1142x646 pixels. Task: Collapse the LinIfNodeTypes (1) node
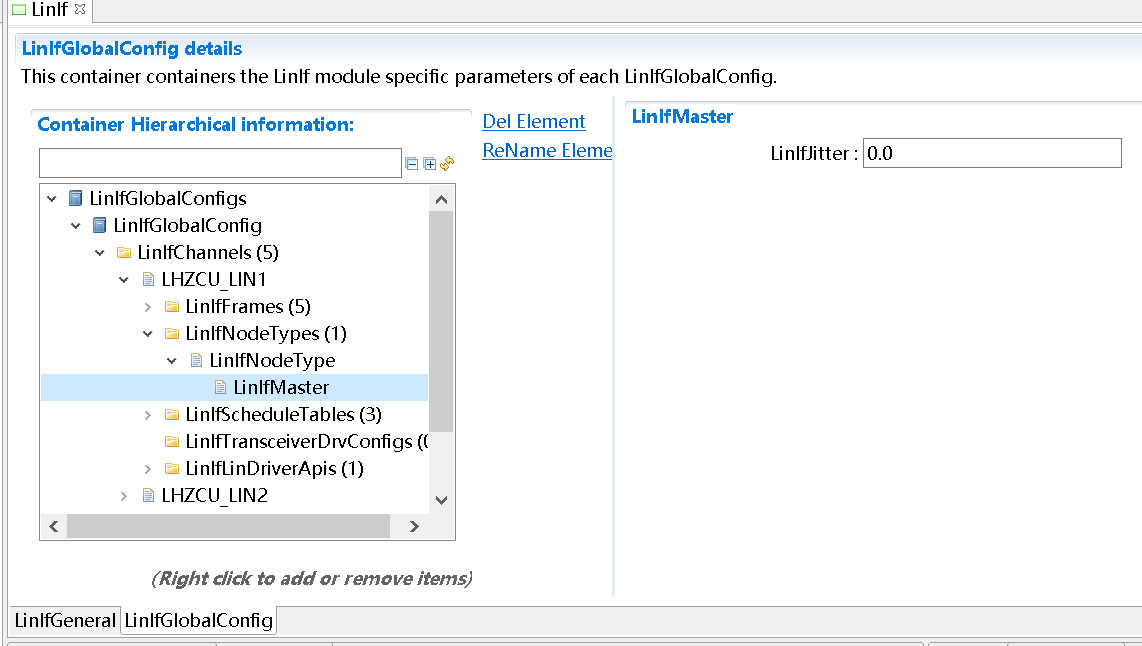[x=148, y=334]
